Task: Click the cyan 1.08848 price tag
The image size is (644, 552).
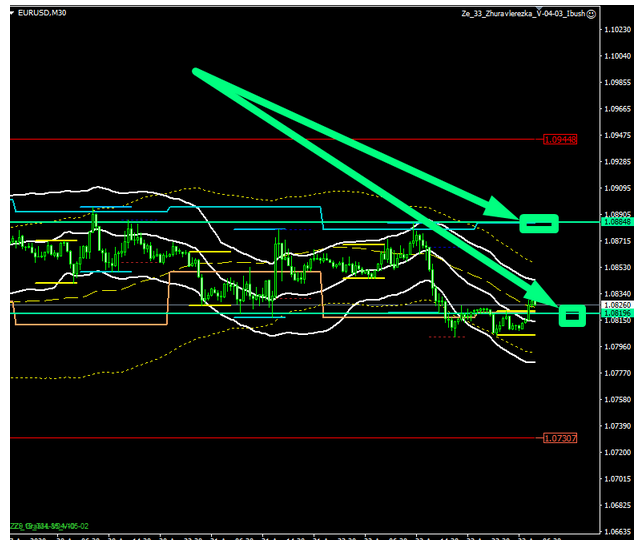Action: (622, 223)
